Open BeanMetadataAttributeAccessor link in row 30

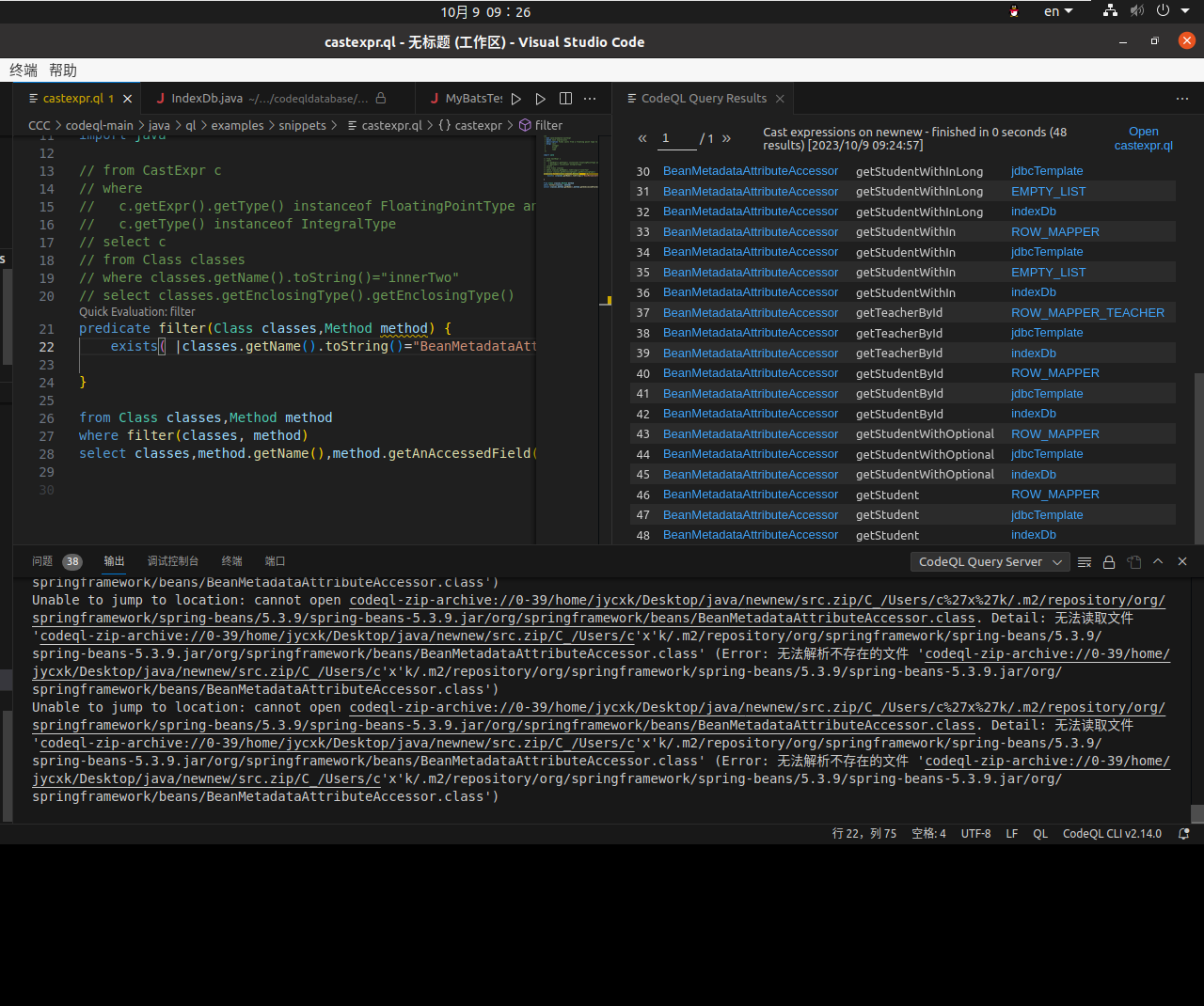click(x=751, y=171)
